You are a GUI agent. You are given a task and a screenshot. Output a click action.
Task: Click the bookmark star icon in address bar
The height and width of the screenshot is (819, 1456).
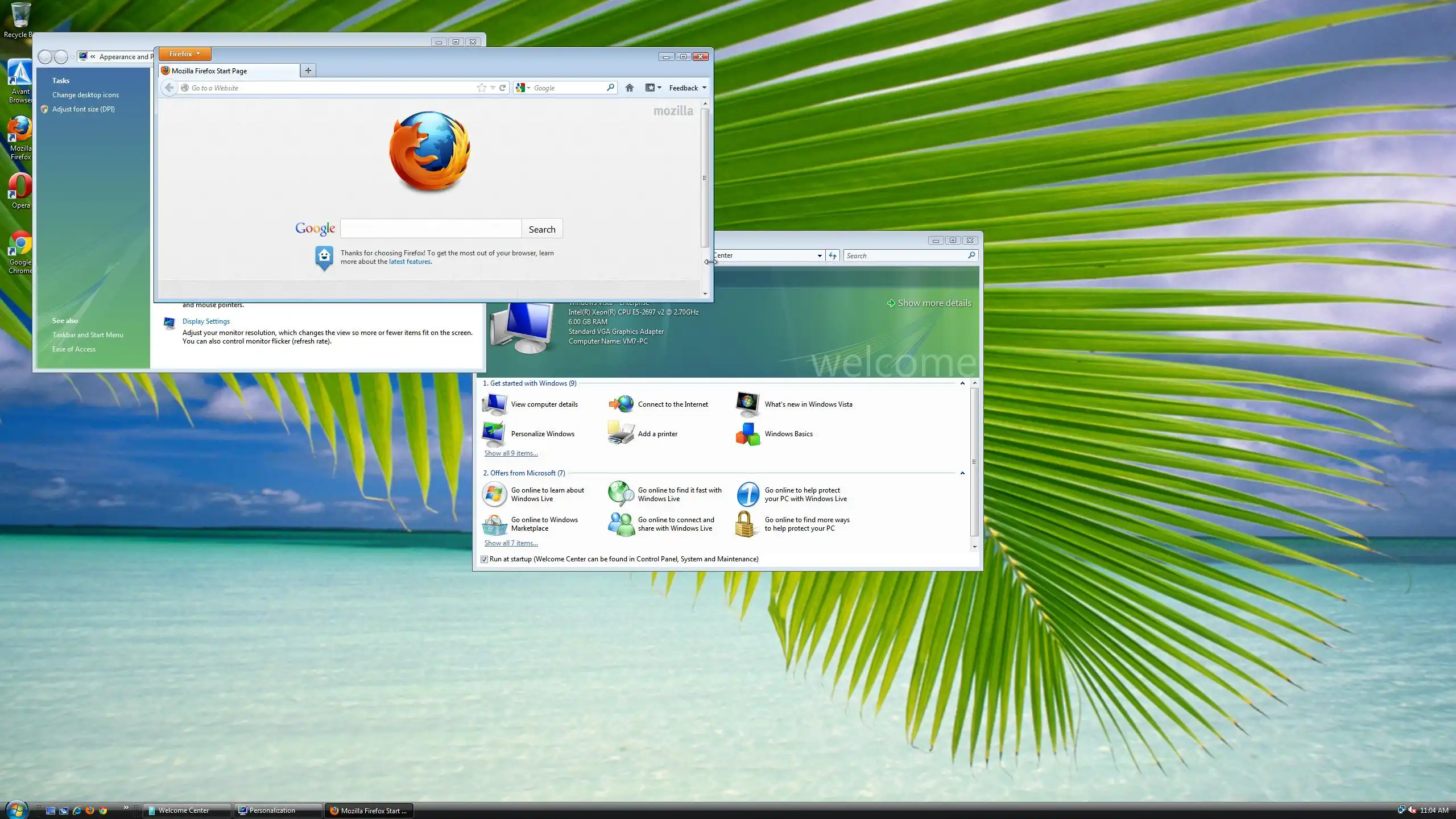[482, 88]
